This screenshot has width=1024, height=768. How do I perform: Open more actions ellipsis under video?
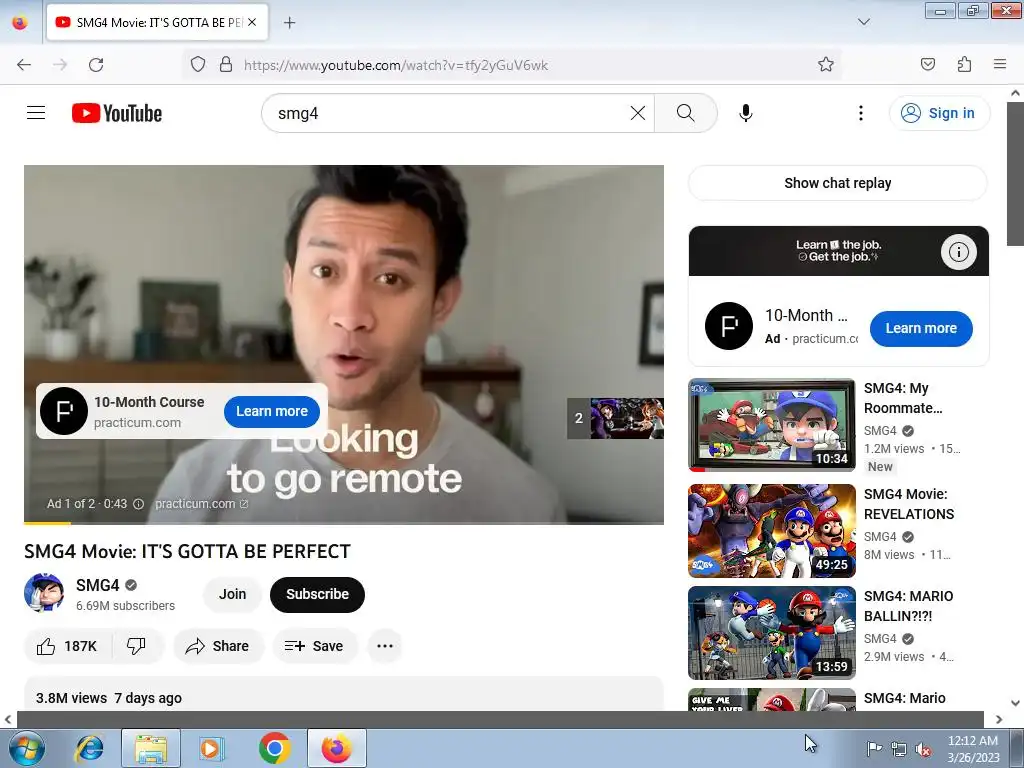(385, 646)
